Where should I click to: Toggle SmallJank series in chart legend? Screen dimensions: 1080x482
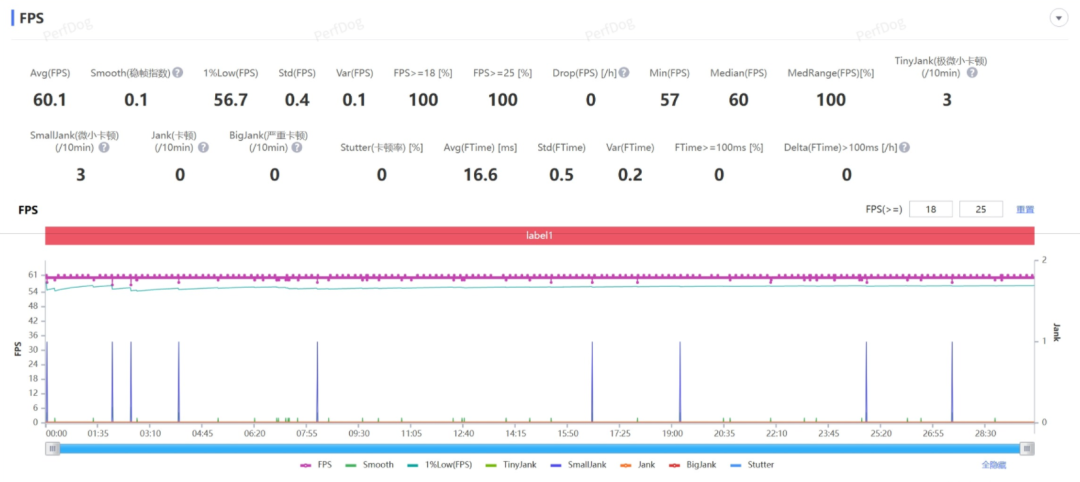point(578,465)
